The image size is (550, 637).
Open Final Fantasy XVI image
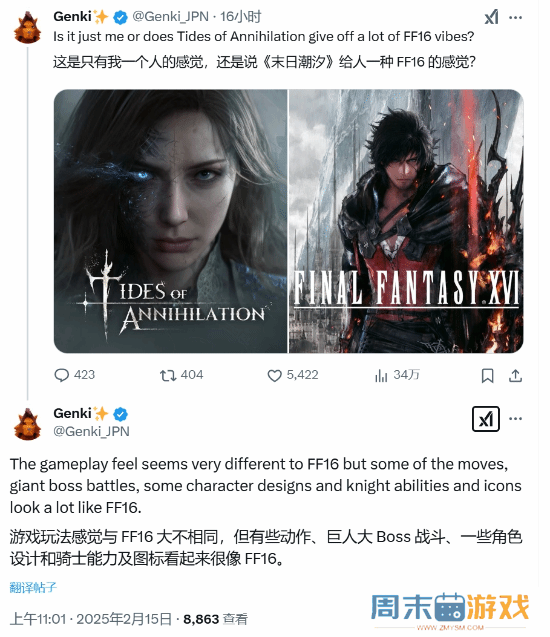(406, 221)
